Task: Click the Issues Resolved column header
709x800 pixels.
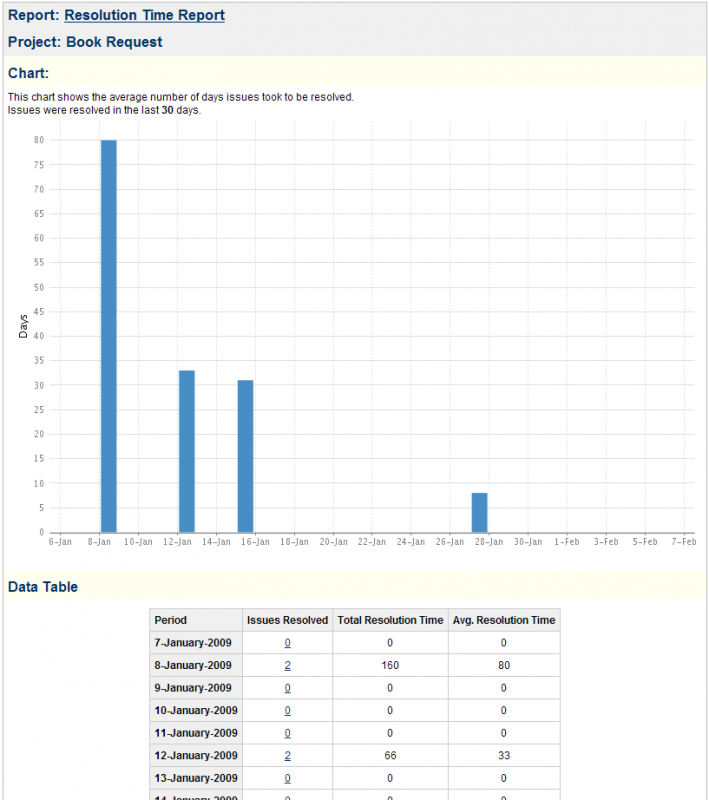Action: 287,620
